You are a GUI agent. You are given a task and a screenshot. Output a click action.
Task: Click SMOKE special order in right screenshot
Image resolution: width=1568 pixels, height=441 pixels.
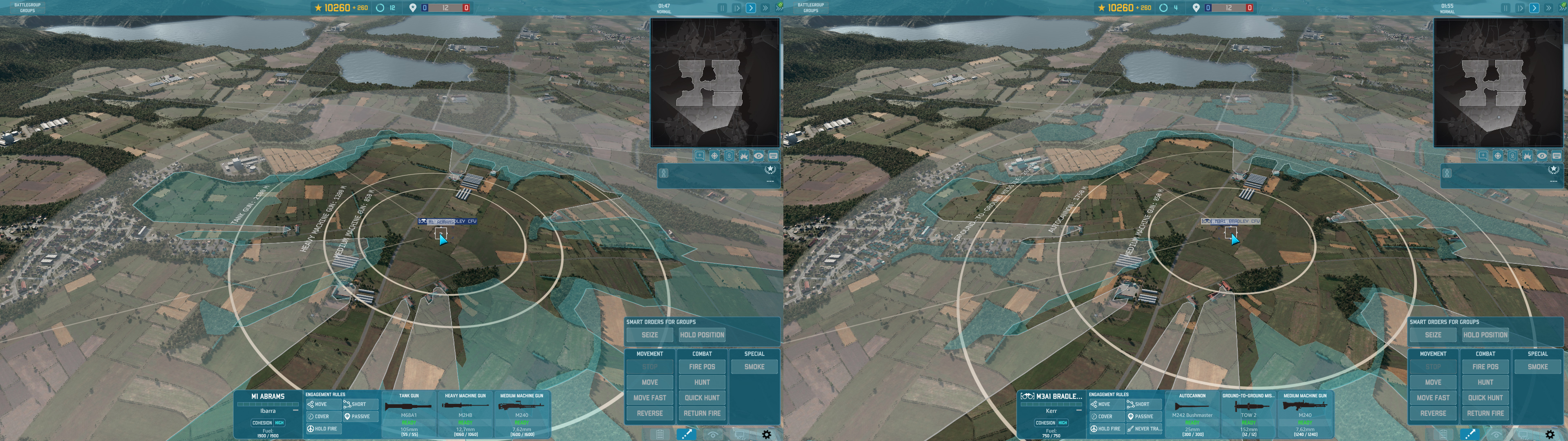tap(1538, 367)
